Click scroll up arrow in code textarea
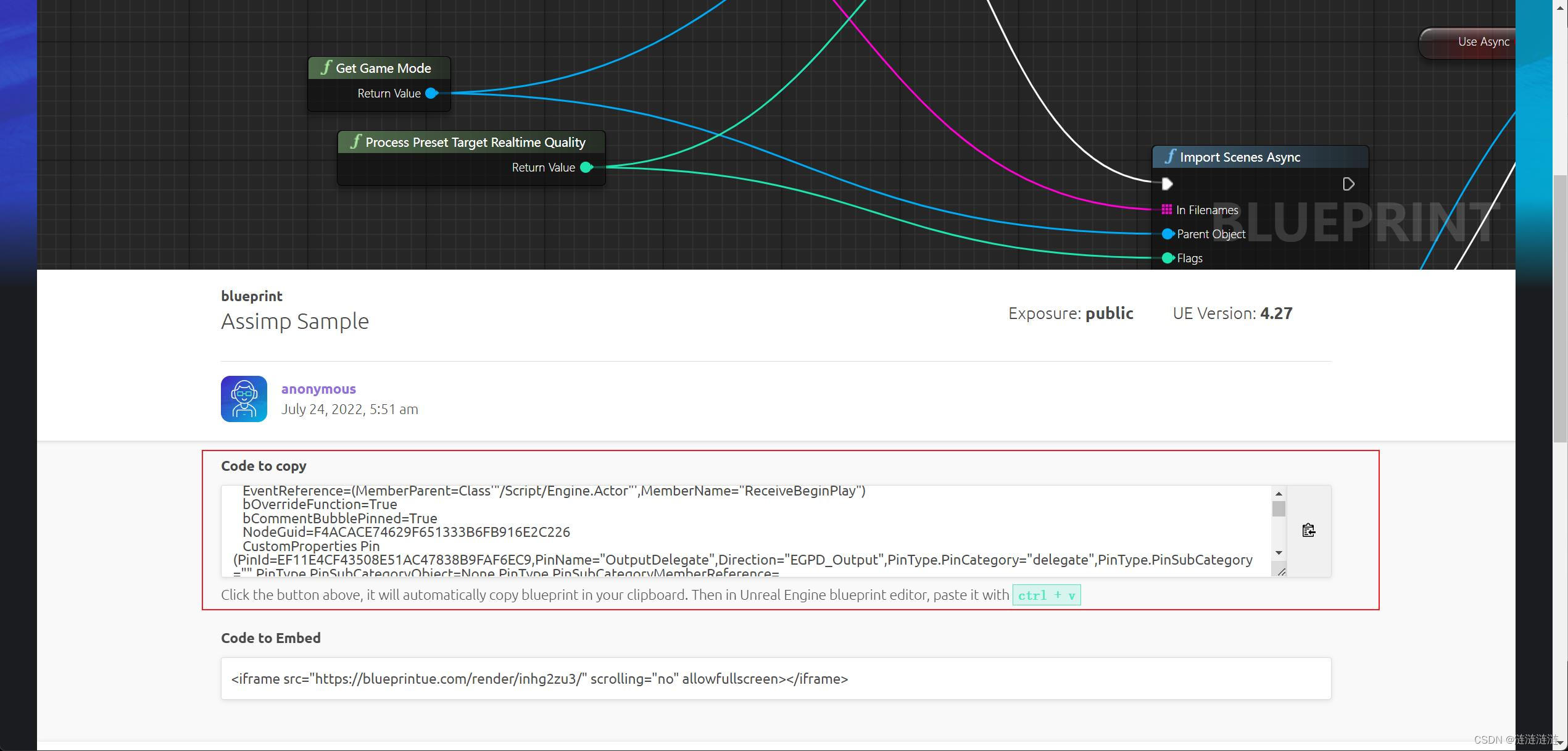The height and width of the screenshot is (751, 1568). click(1279, 494)
